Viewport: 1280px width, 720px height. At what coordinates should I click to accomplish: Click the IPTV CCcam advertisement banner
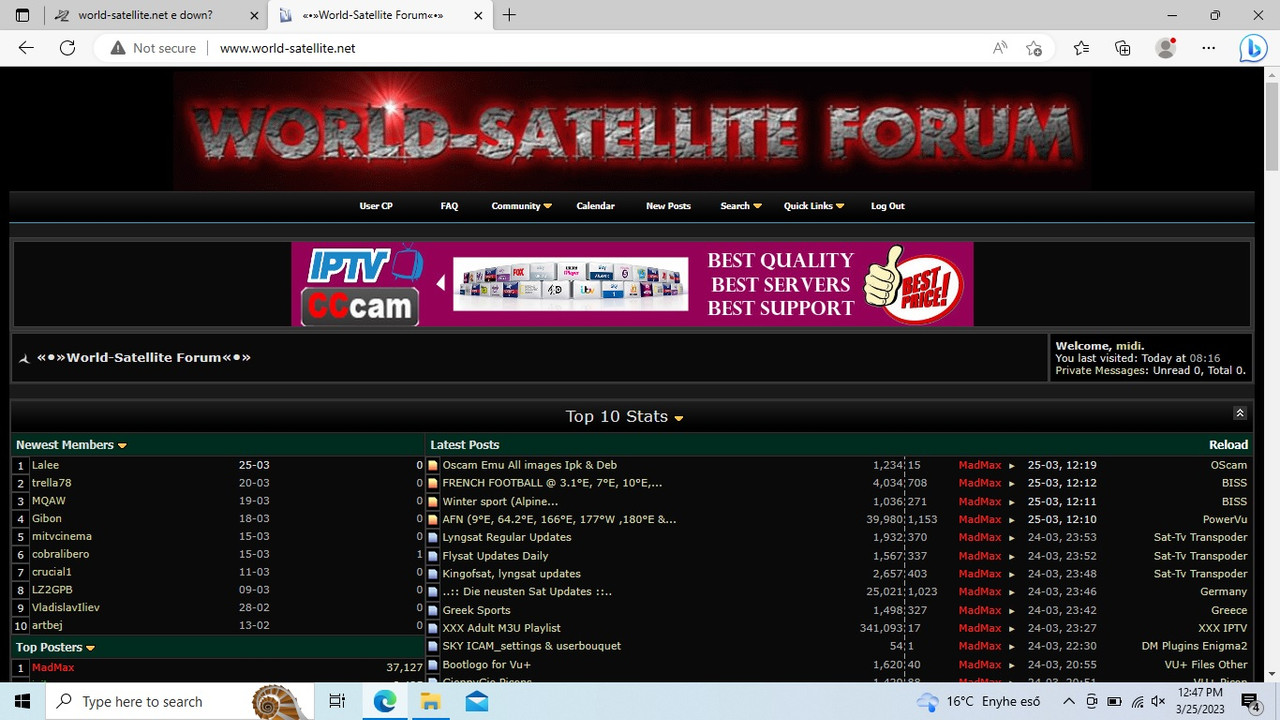[x=632, y=284]
